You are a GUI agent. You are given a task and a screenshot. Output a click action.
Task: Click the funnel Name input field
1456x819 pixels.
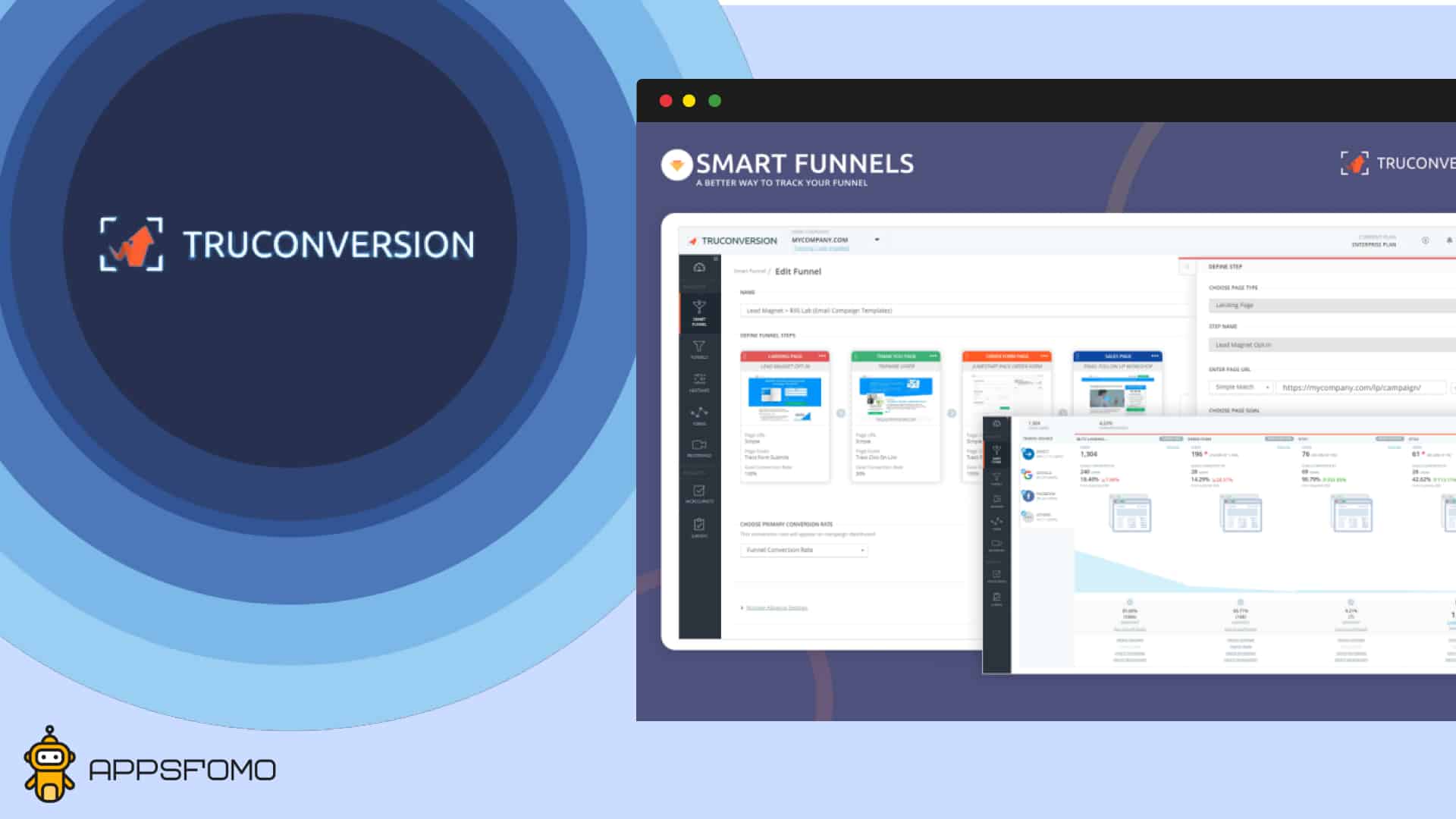click(965, 310)
